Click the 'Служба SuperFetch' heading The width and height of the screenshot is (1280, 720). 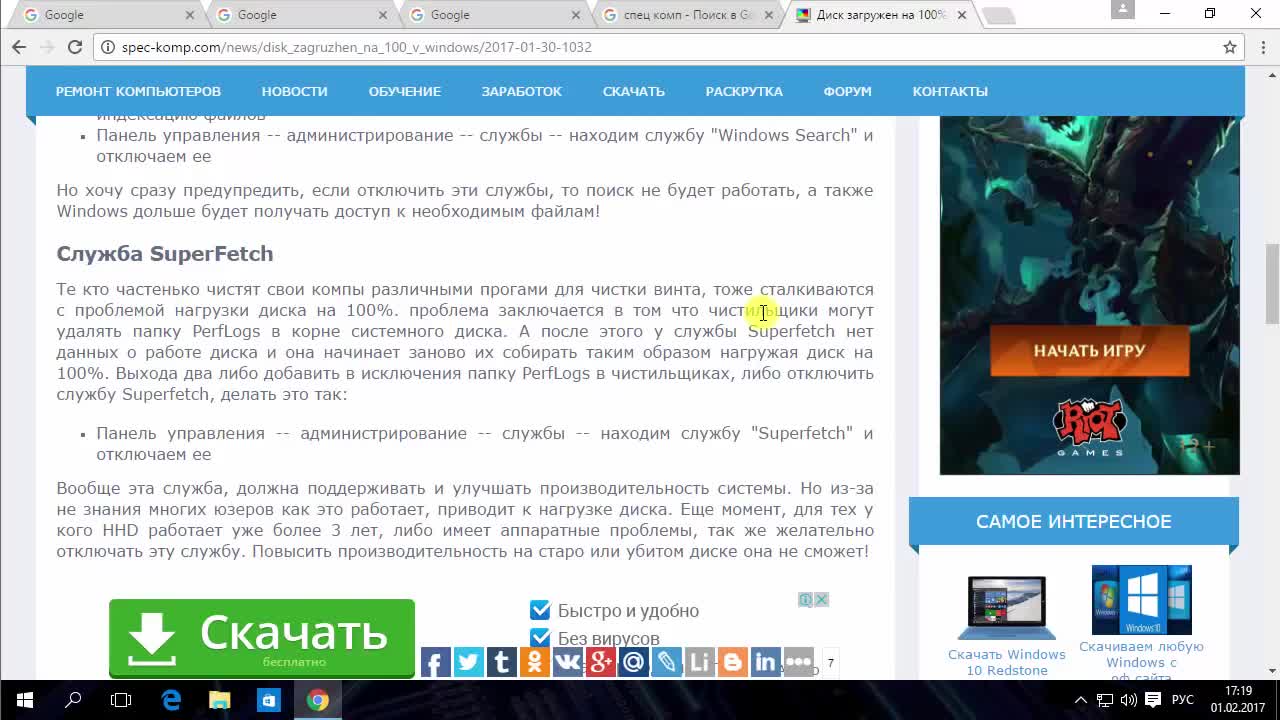click(x=165, y=254)
